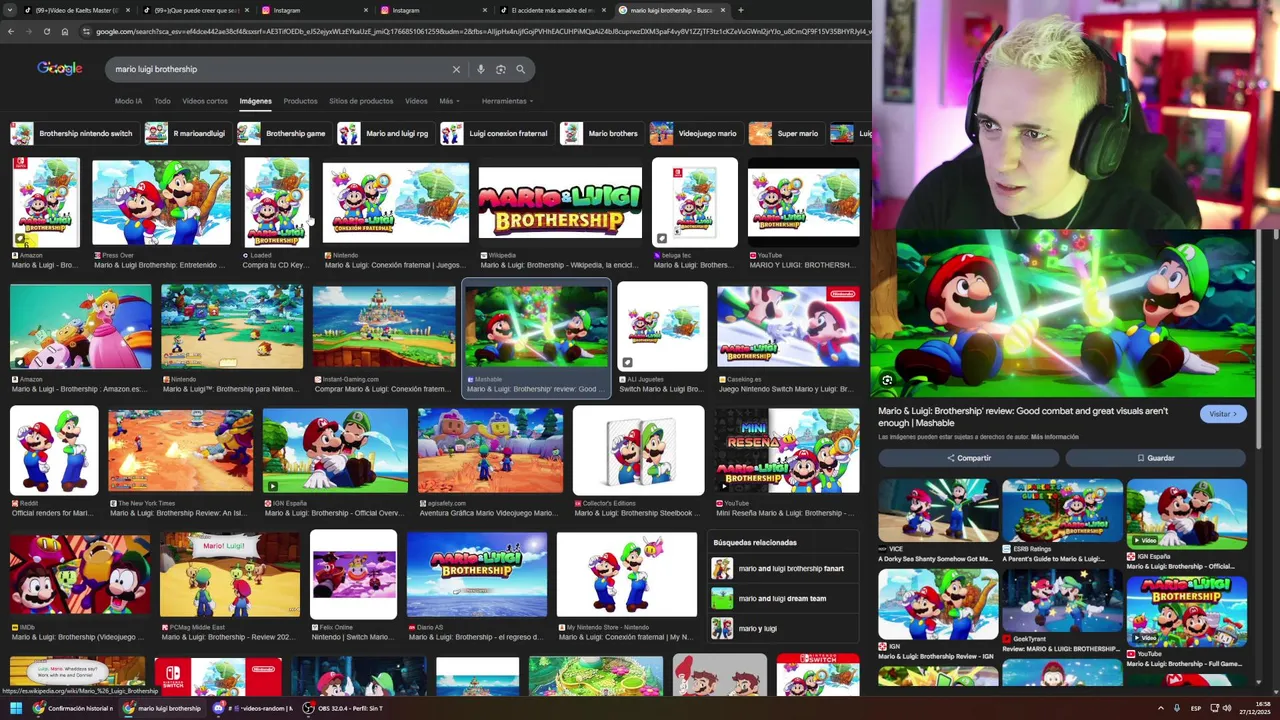The height and width of the screenshot is (720, 1280).
Task: Open Confirmación historial Chrome taskbar window
Action: pos(73,708)
